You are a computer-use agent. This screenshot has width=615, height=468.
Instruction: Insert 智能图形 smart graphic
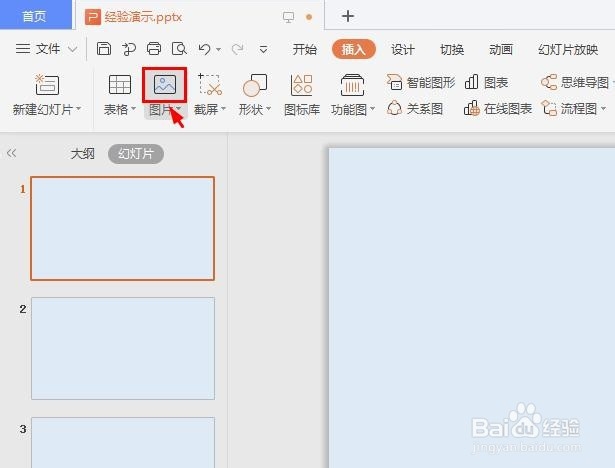click(421, 82)
